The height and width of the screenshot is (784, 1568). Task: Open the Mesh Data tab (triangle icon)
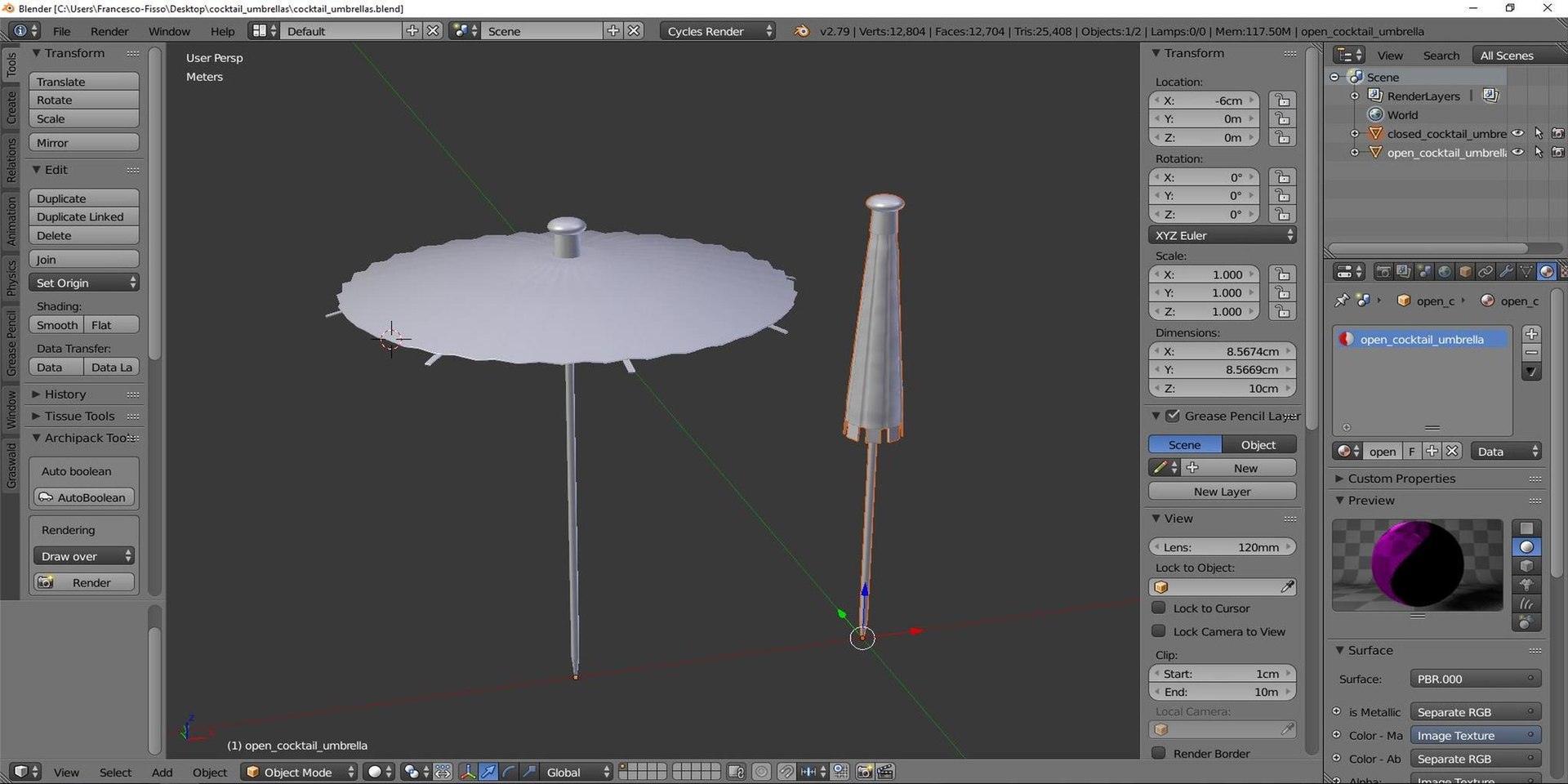(1526, 272)
